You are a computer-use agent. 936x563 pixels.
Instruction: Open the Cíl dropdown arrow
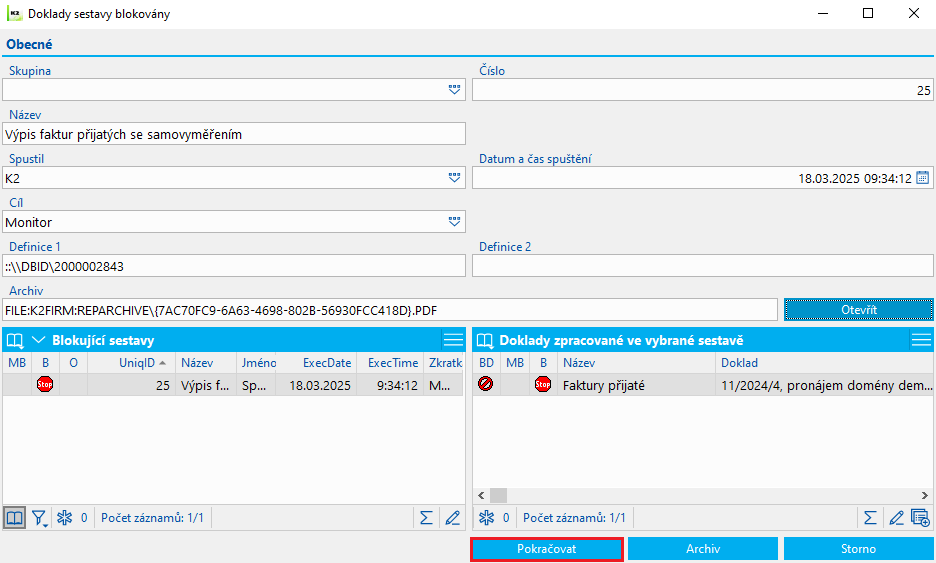click(454, 221)
